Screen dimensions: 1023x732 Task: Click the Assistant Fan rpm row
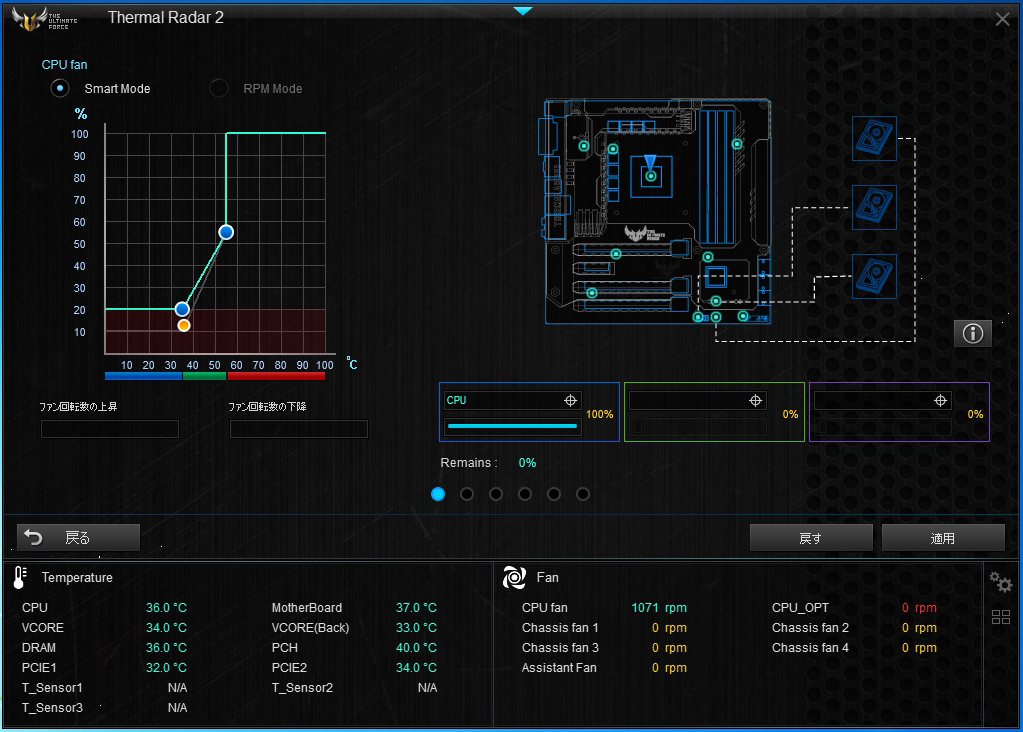pyautogui.click(x=604, y=667)
